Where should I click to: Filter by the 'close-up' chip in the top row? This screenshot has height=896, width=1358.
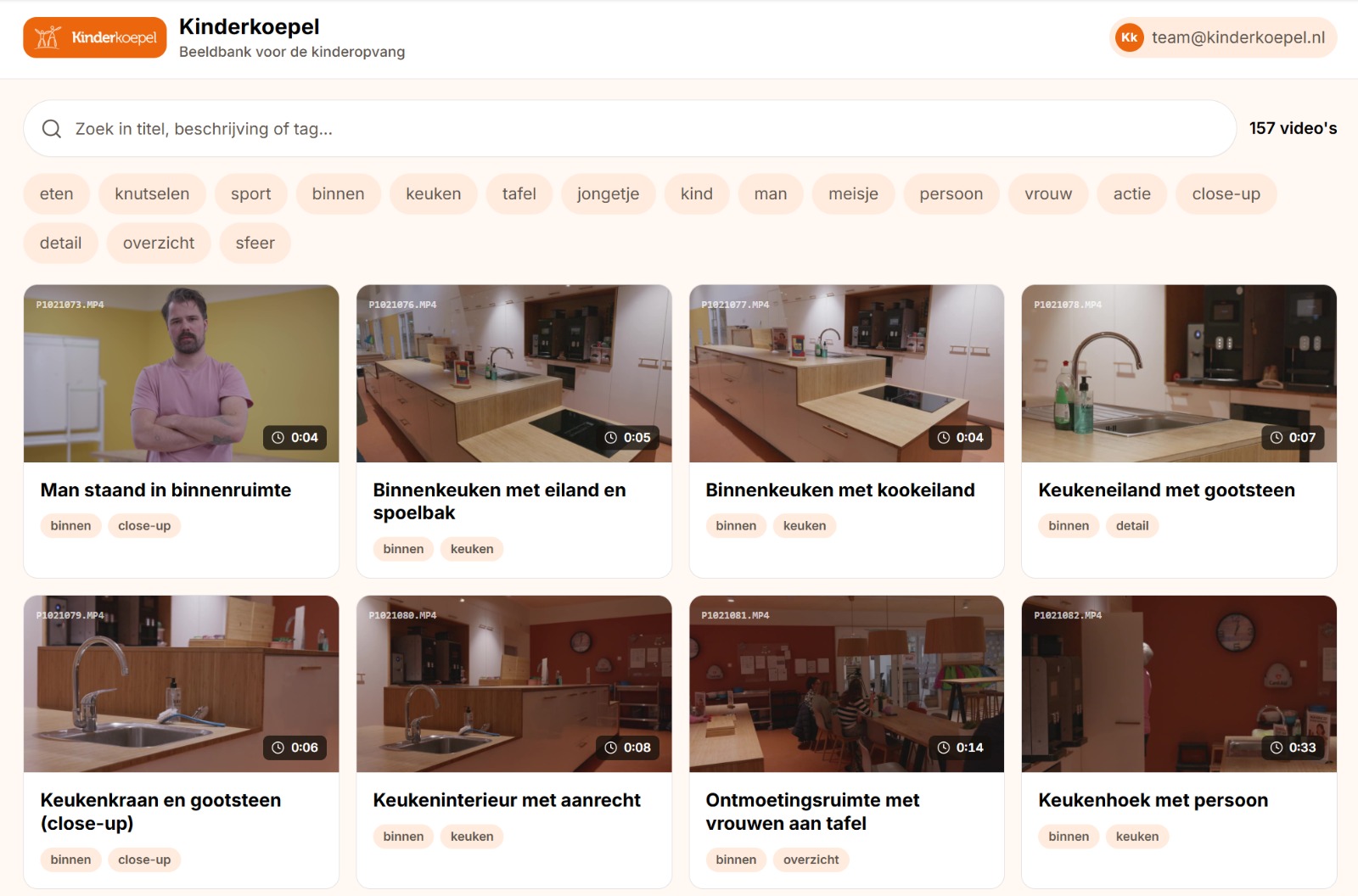tap(1226, 193)
